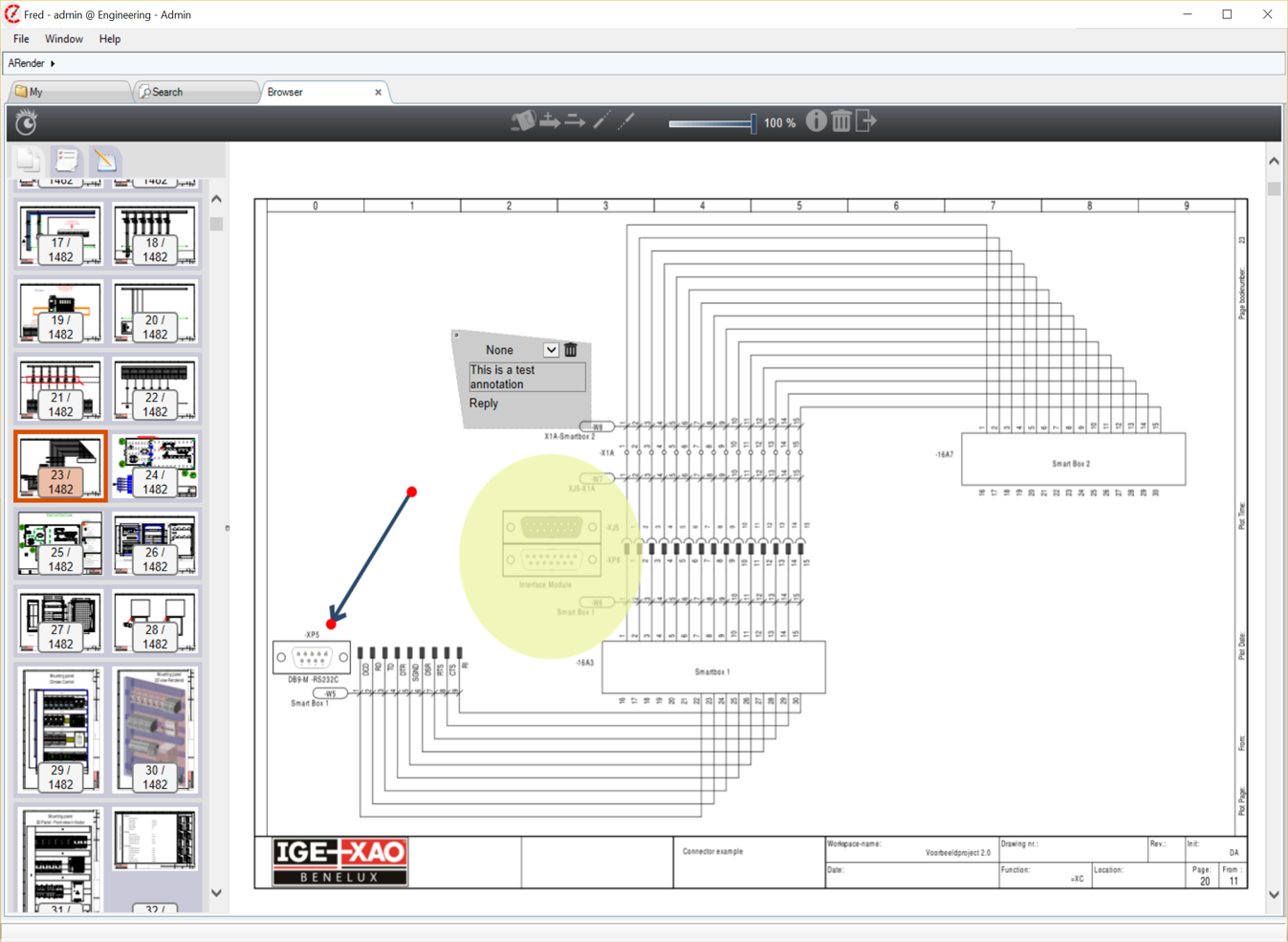Close the Browser tab
The width and height of the screenshot is (1288, 942).
click(x=378, y=93)
